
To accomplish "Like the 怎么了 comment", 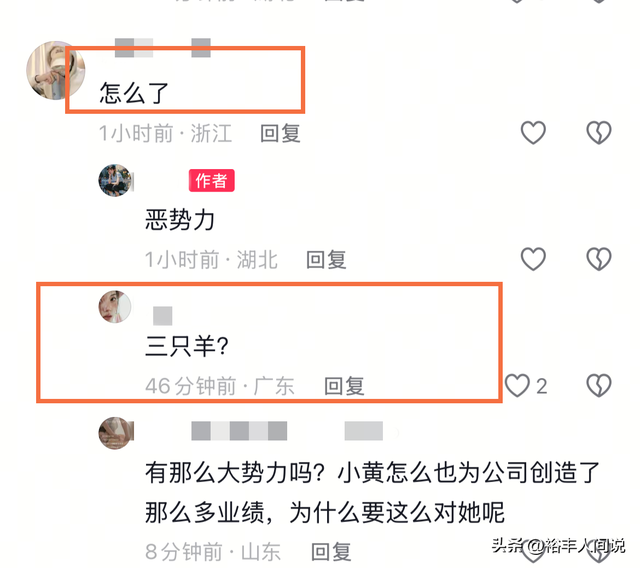I will 533,133.
